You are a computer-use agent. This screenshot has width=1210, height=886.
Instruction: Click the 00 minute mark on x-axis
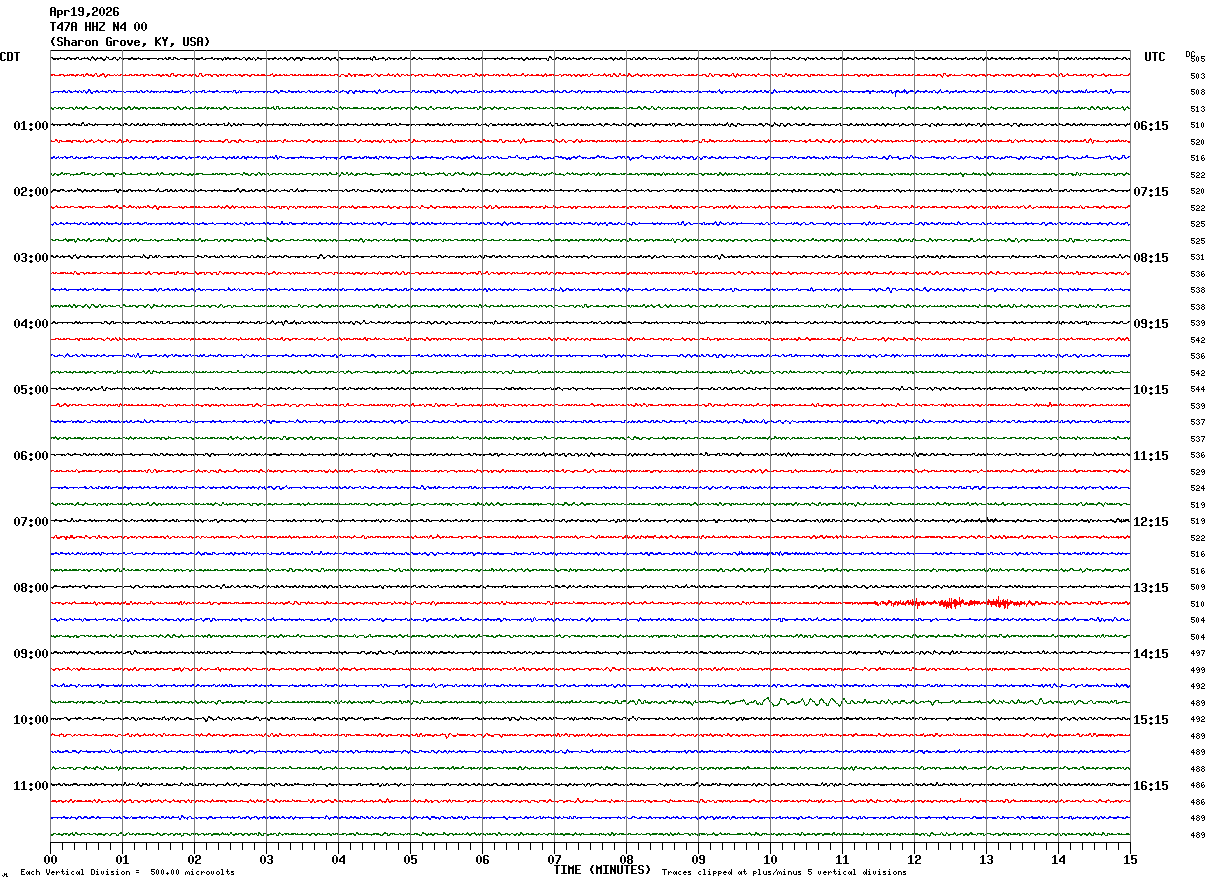tap(51, 859)
